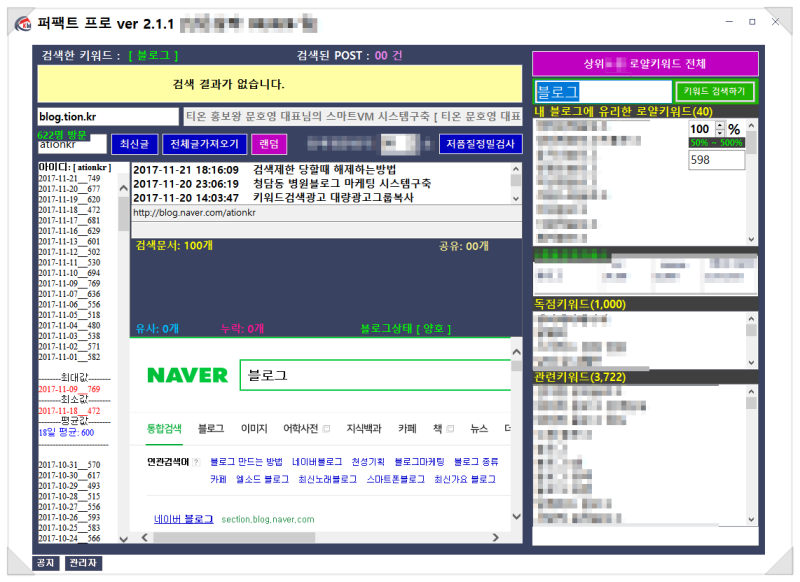Open the 네이버 블로그 result link
Screen dimensions: 800x582
(183, 519)
